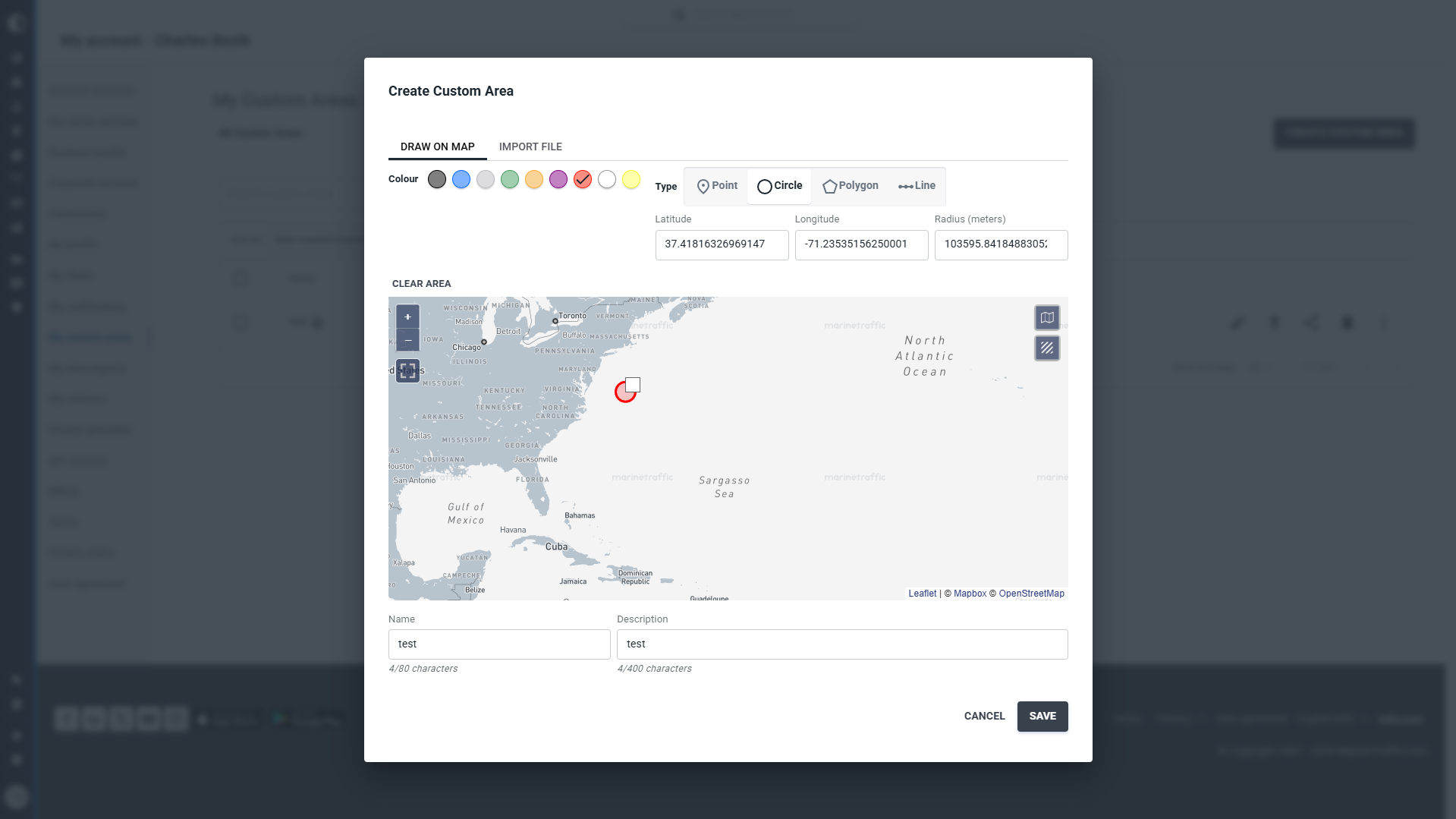Switch to the Draw on Map tab

click(x=438, y=146)
